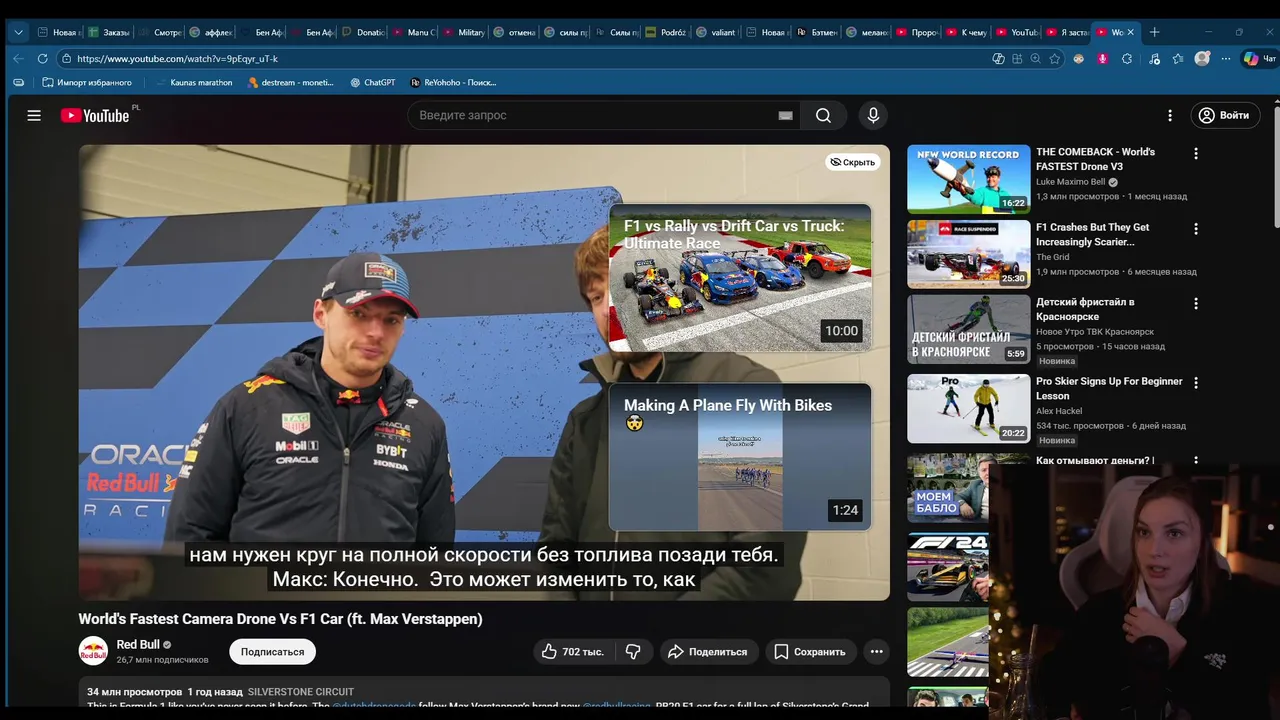Click the zoom magnifier icon in the address bar
Screen dimensions: 1280x720
click(1035, 59)
